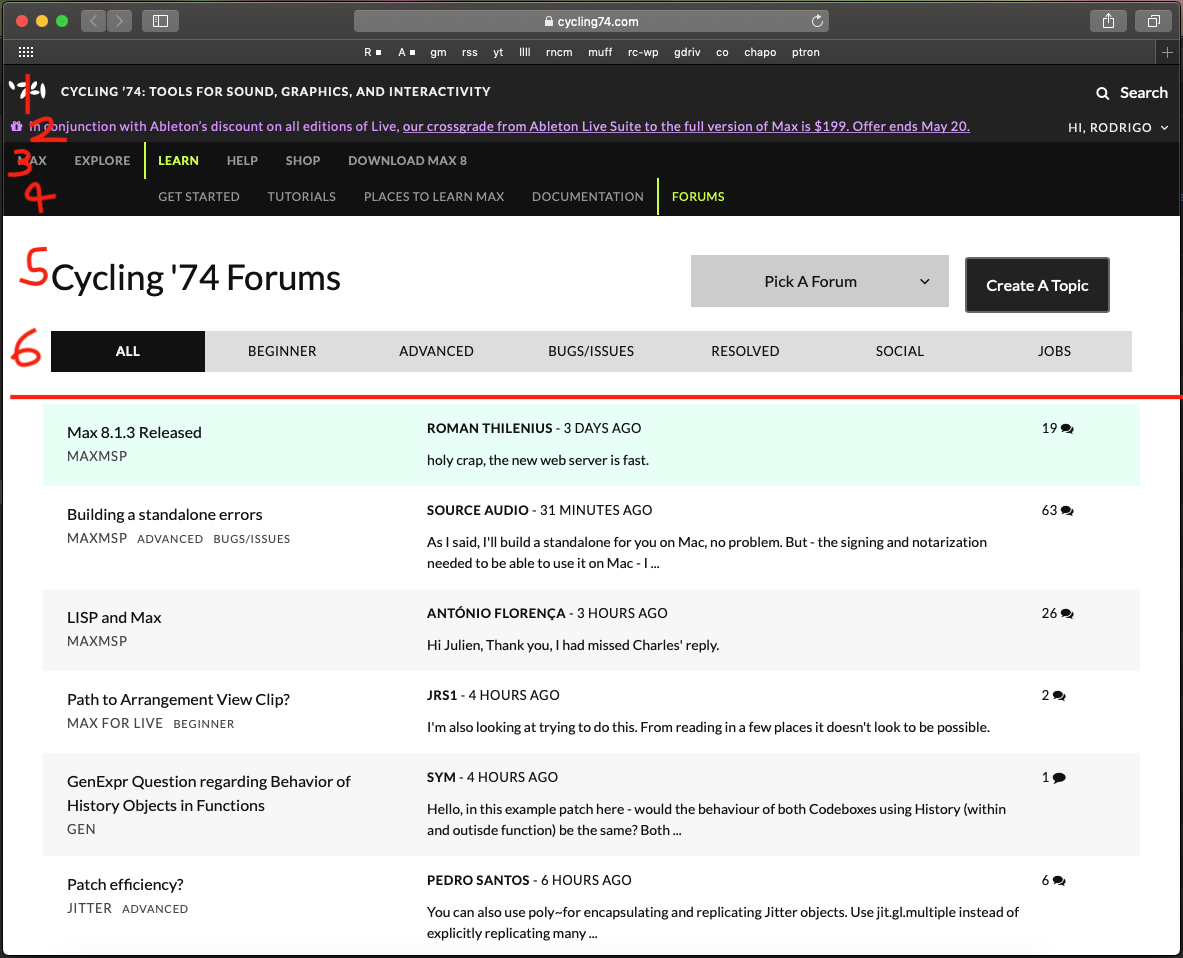
Task: Click the MAX FOR LIVE category tag
Action: (115, 723)
